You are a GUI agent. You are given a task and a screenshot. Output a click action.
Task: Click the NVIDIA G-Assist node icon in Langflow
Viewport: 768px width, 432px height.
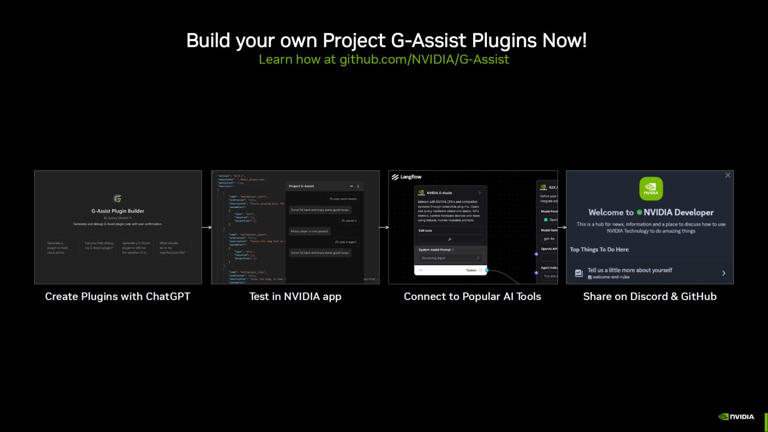[x=421, y=191]
